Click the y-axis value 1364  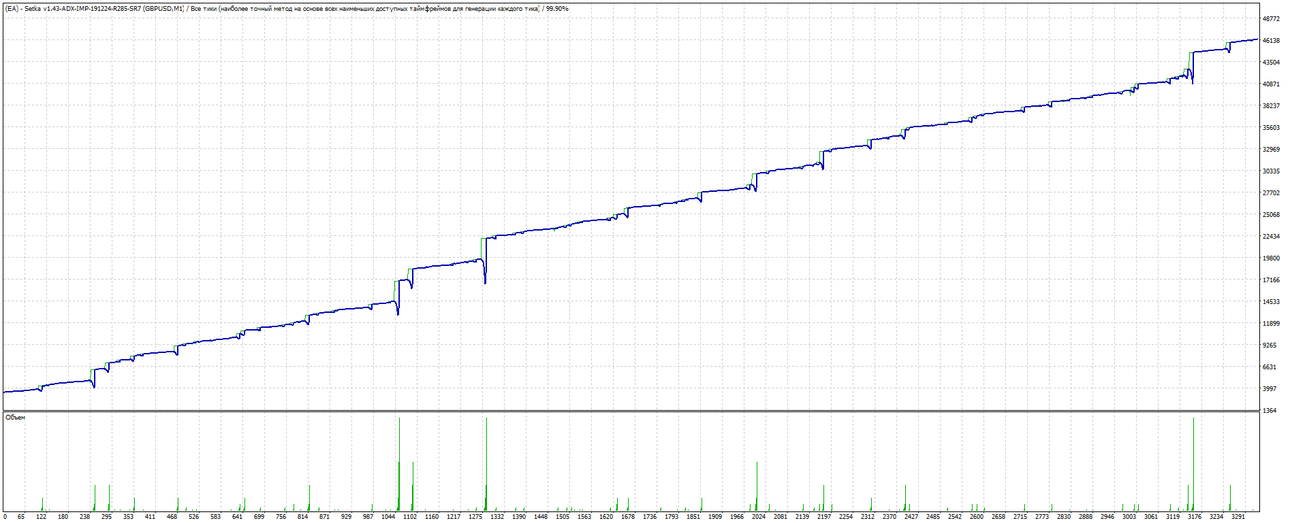[x=1270, y=411]
